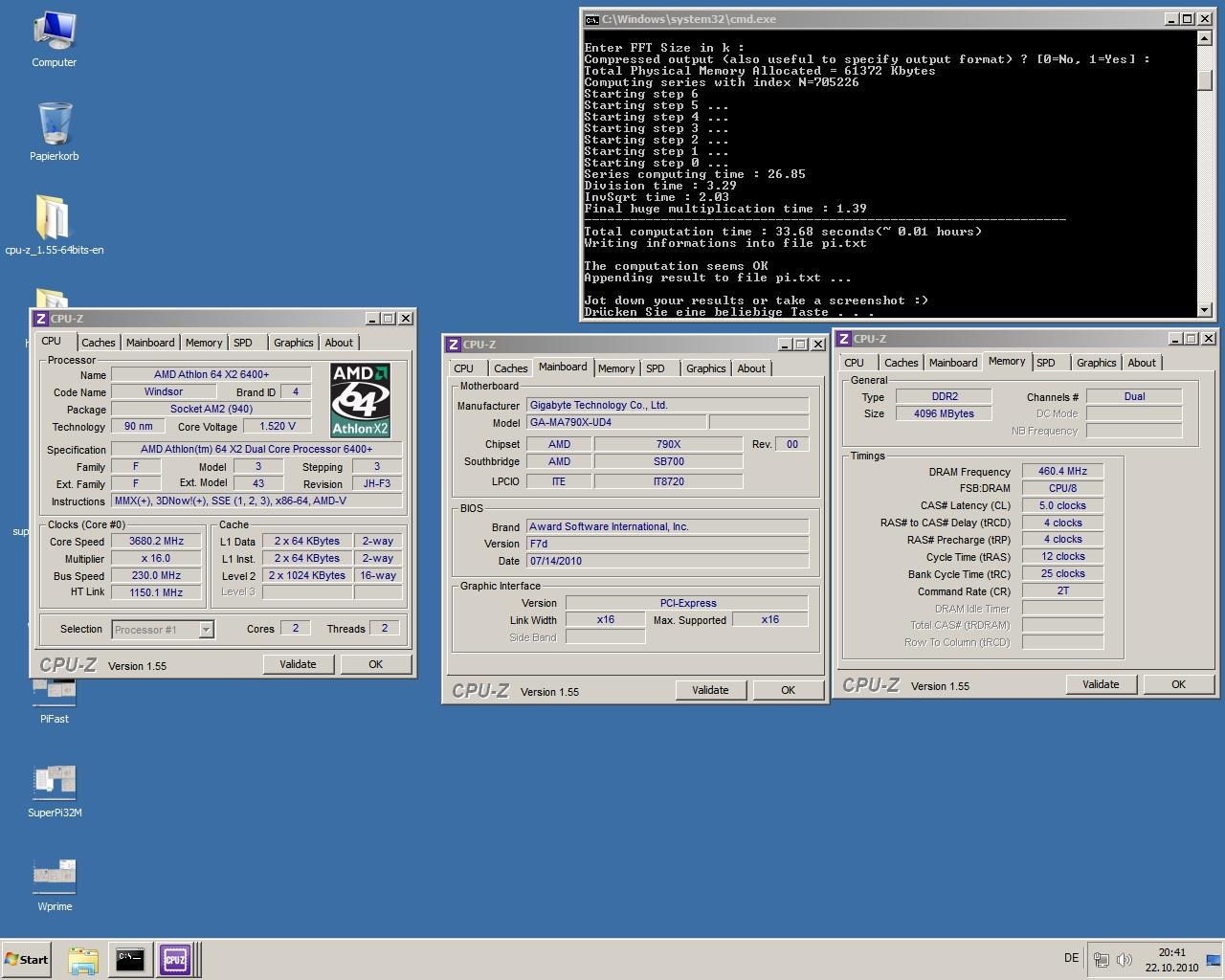The height and width of the screenshot is (980, 1225).
Task: Launch the SuperPi32M desktop shortcut
Action: point(55,791)
